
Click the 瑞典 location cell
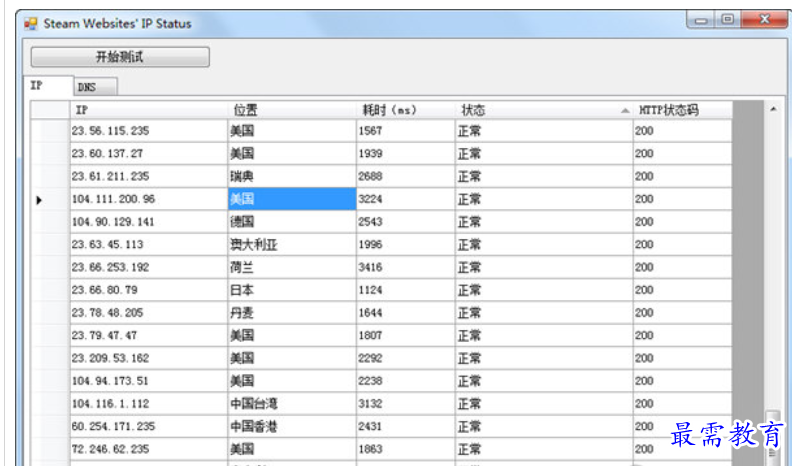pos(292,176)
